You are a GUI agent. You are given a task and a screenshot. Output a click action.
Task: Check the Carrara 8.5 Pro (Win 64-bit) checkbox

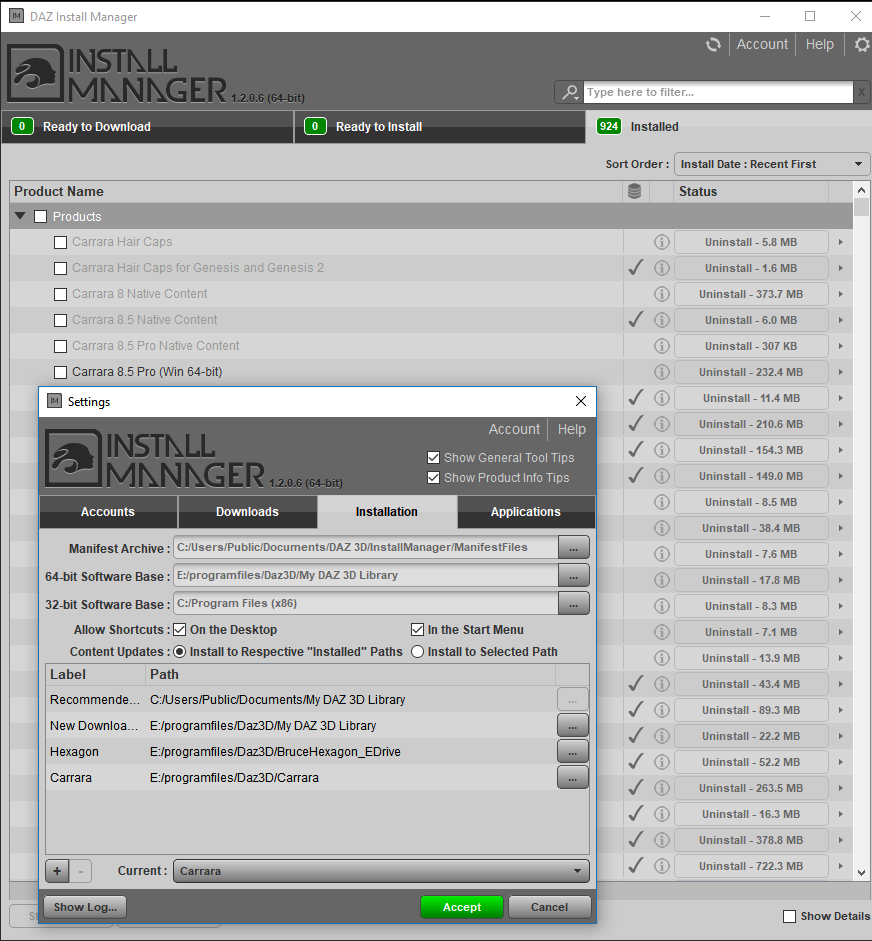coord(60,373)
